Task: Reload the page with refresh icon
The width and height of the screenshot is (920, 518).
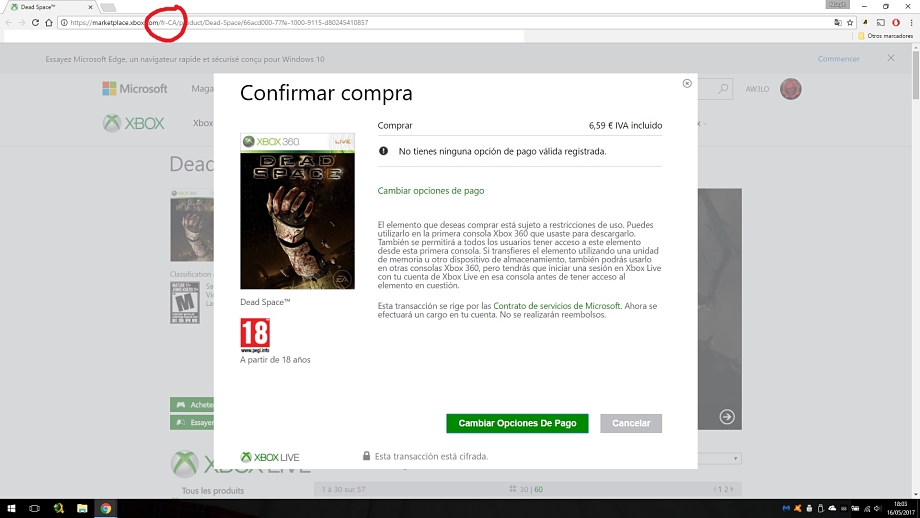Action: [35, 22]
